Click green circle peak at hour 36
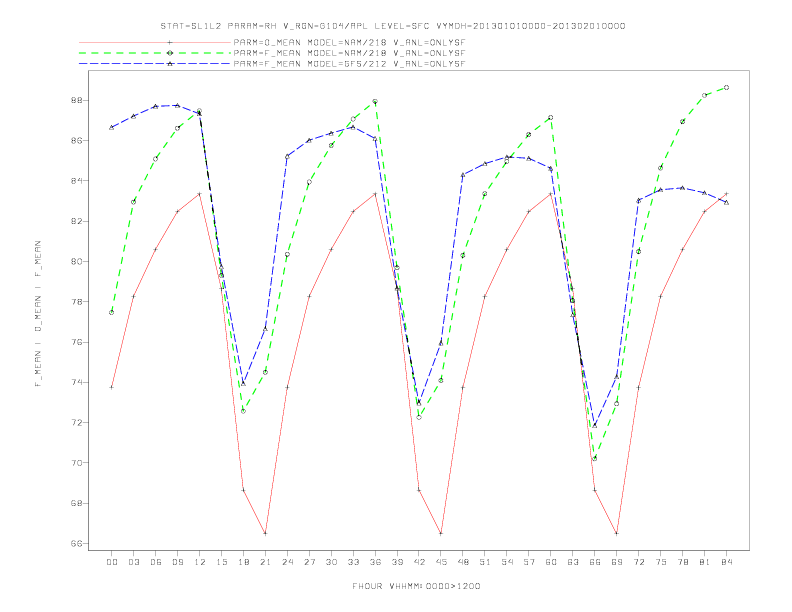The image size is (792, 612). pos(375,101)
